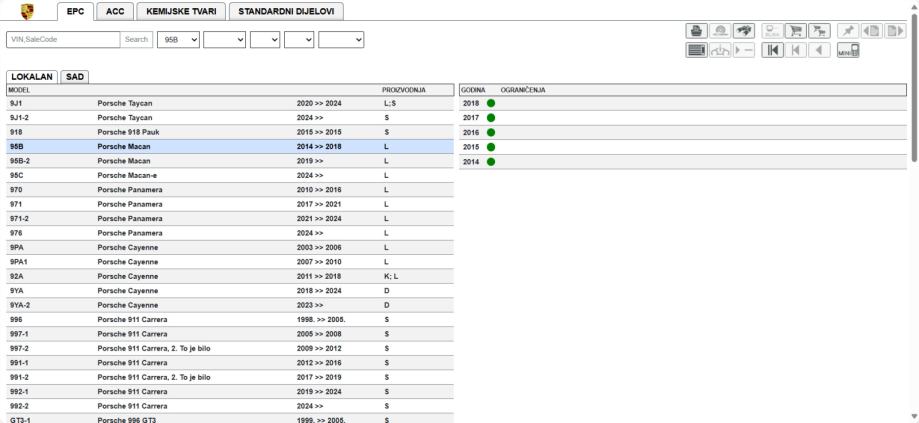This screenshot has height=423, width=919.
Task: Select the 95B Porsche Macan row
Action: 230,146
